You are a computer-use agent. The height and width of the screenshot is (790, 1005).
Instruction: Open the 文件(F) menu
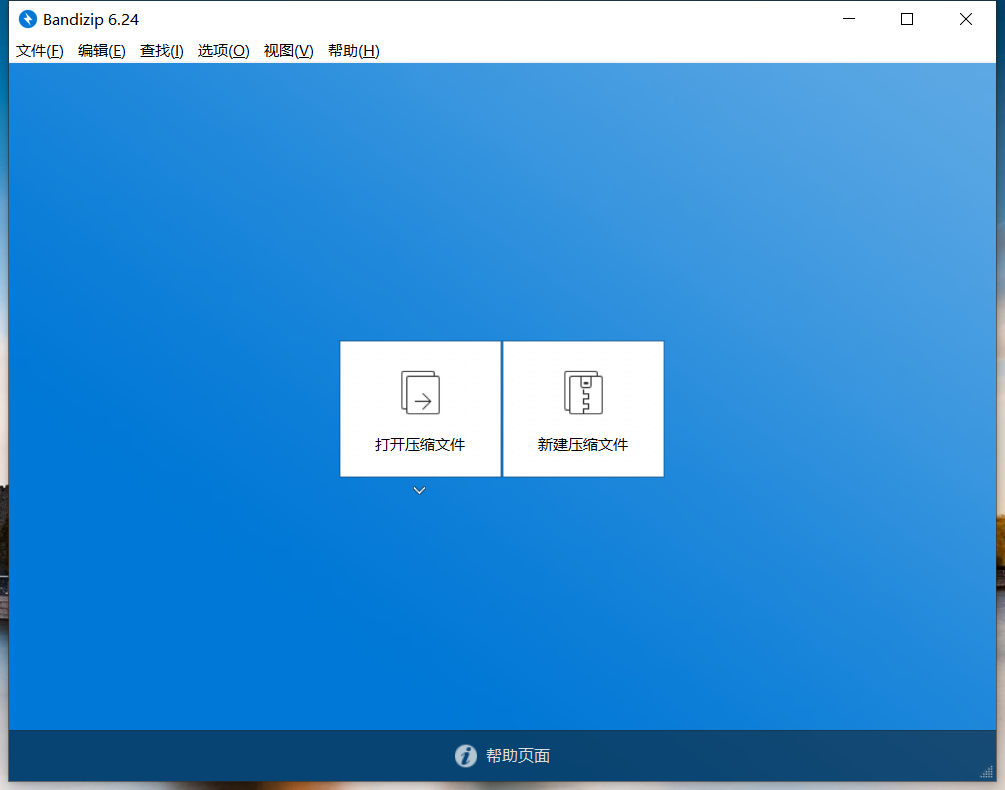40,51
